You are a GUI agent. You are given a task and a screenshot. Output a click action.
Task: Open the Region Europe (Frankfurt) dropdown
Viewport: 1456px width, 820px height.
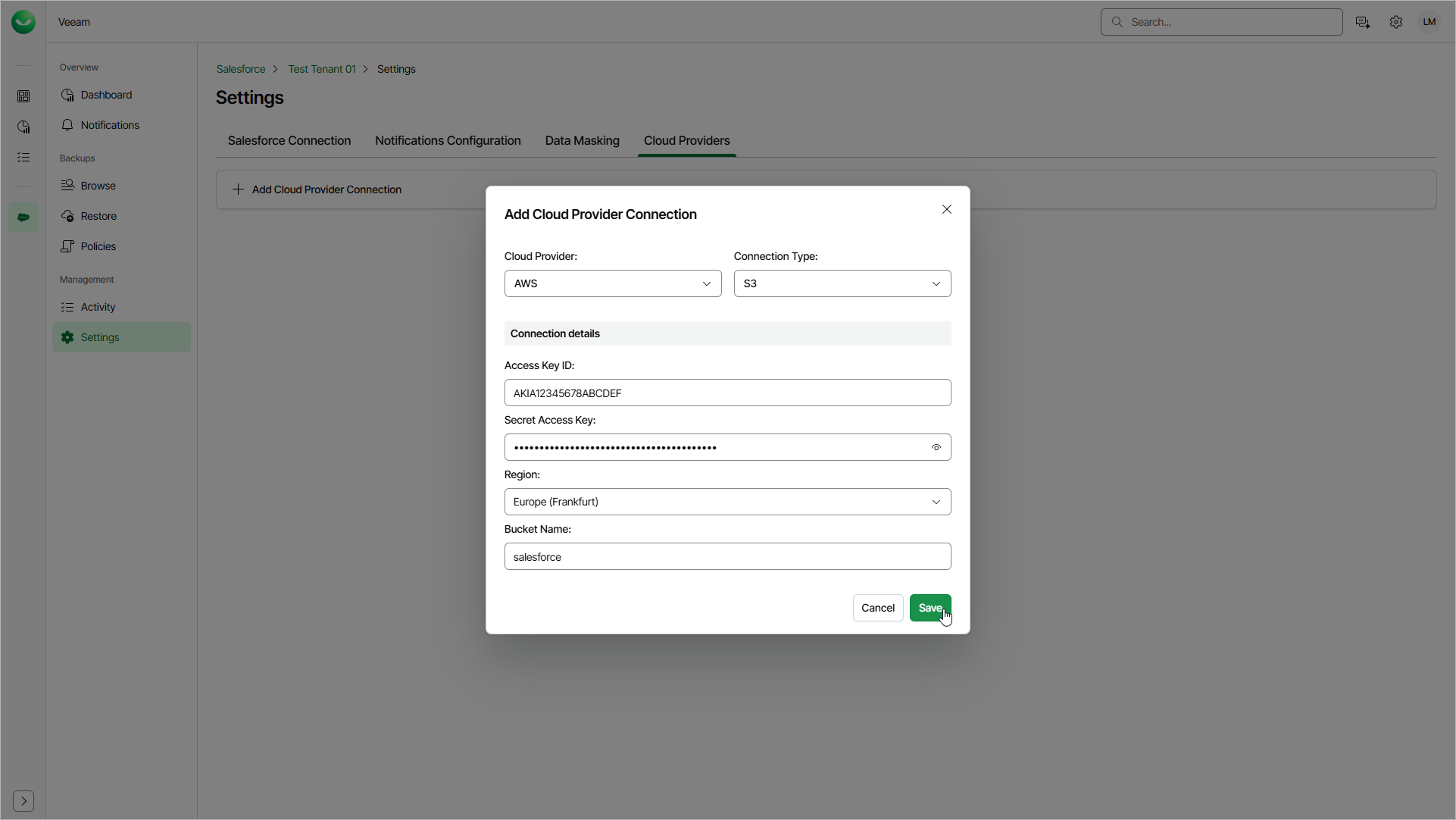point(727,502)
